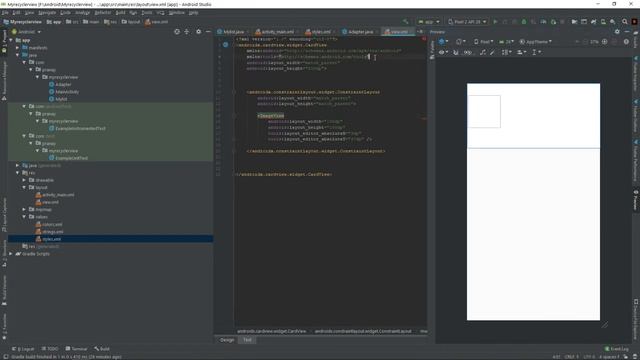
Task: Collapse the res folder in project tree
Action: tap(18, 173)
